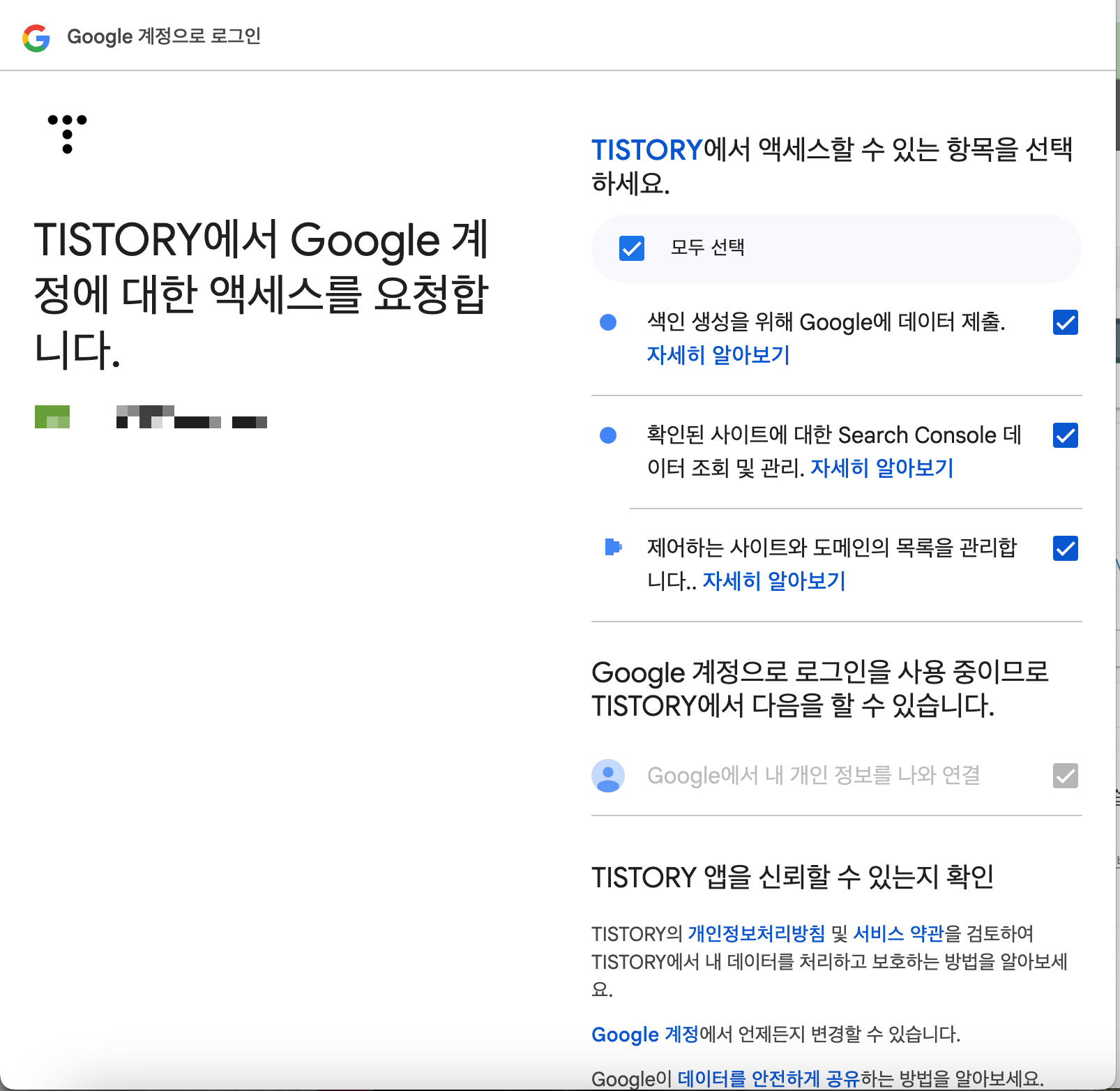Click the blurred account email text
The image size is (1120, 1091).
tap(192, 416)
